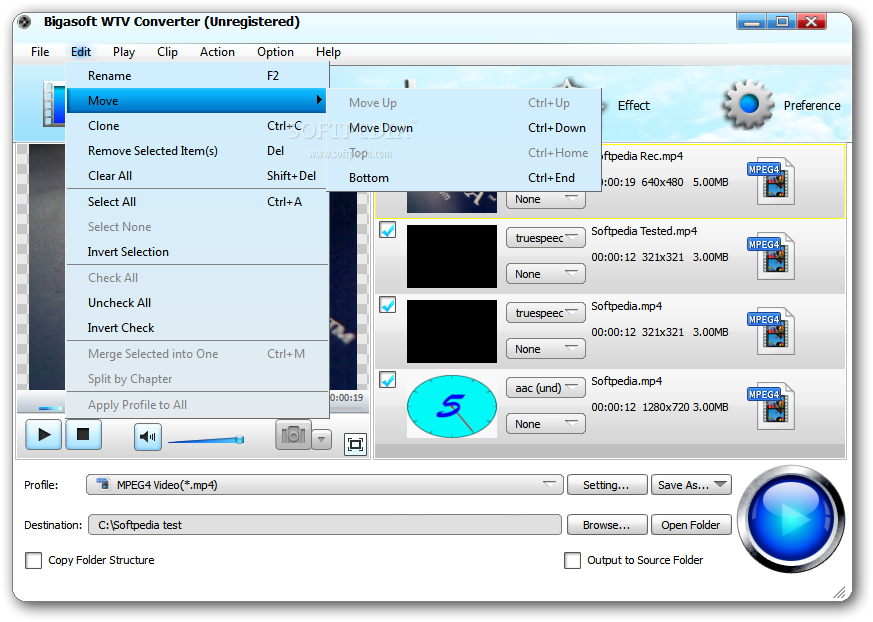Enable Copy Folder Structure checkbox

pos(33,560)
